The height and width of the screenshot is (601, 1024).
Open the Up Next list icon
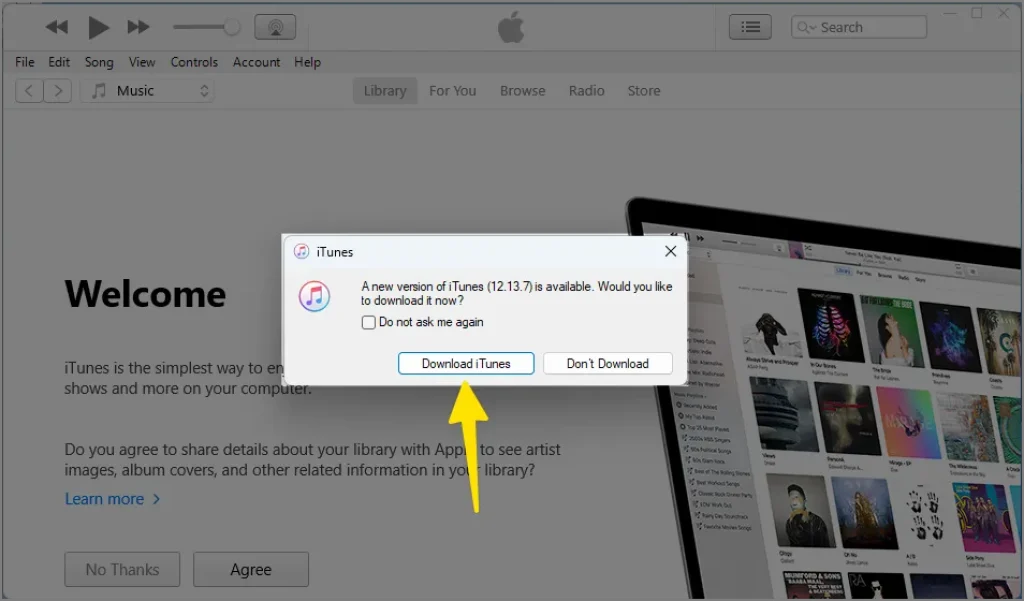point(751,26)
